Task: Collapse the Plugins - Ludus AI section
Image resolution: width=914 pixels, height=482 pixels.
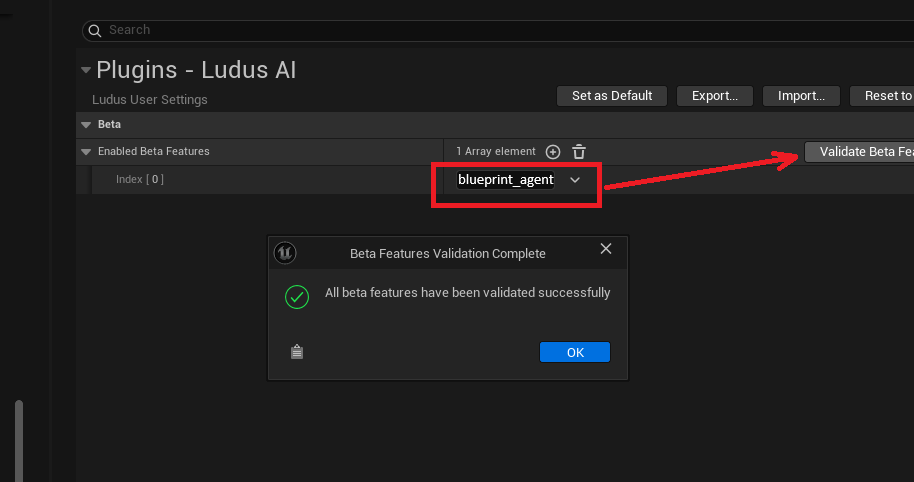Action: (86, 70)
